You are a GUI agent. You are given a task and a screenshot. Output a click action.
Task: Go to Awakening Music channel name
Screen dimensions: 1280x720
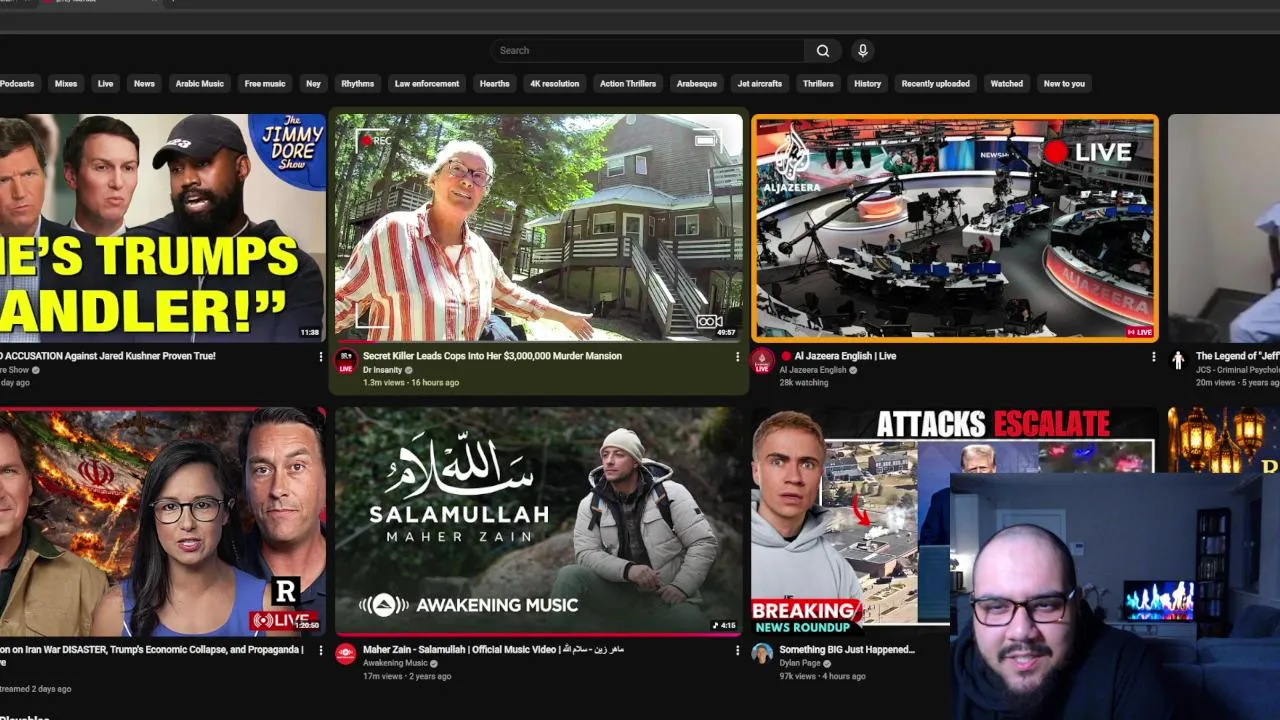click(x=395, y=664)
